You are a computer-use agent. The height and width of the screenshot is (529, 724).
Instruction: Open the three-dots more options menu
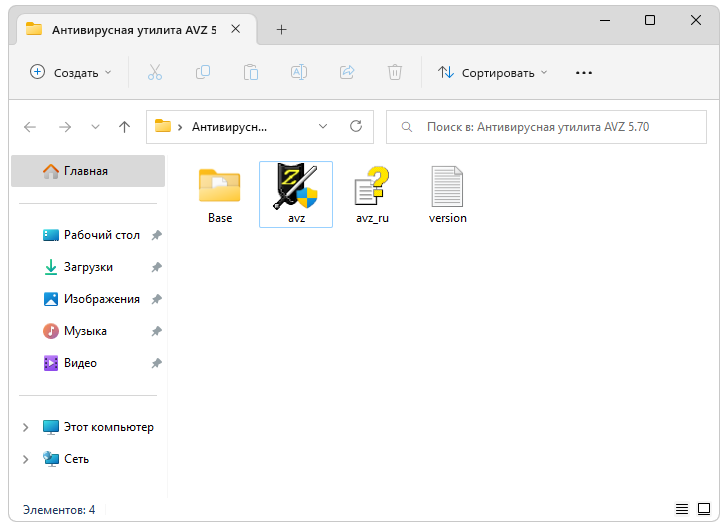pos(584,72)
